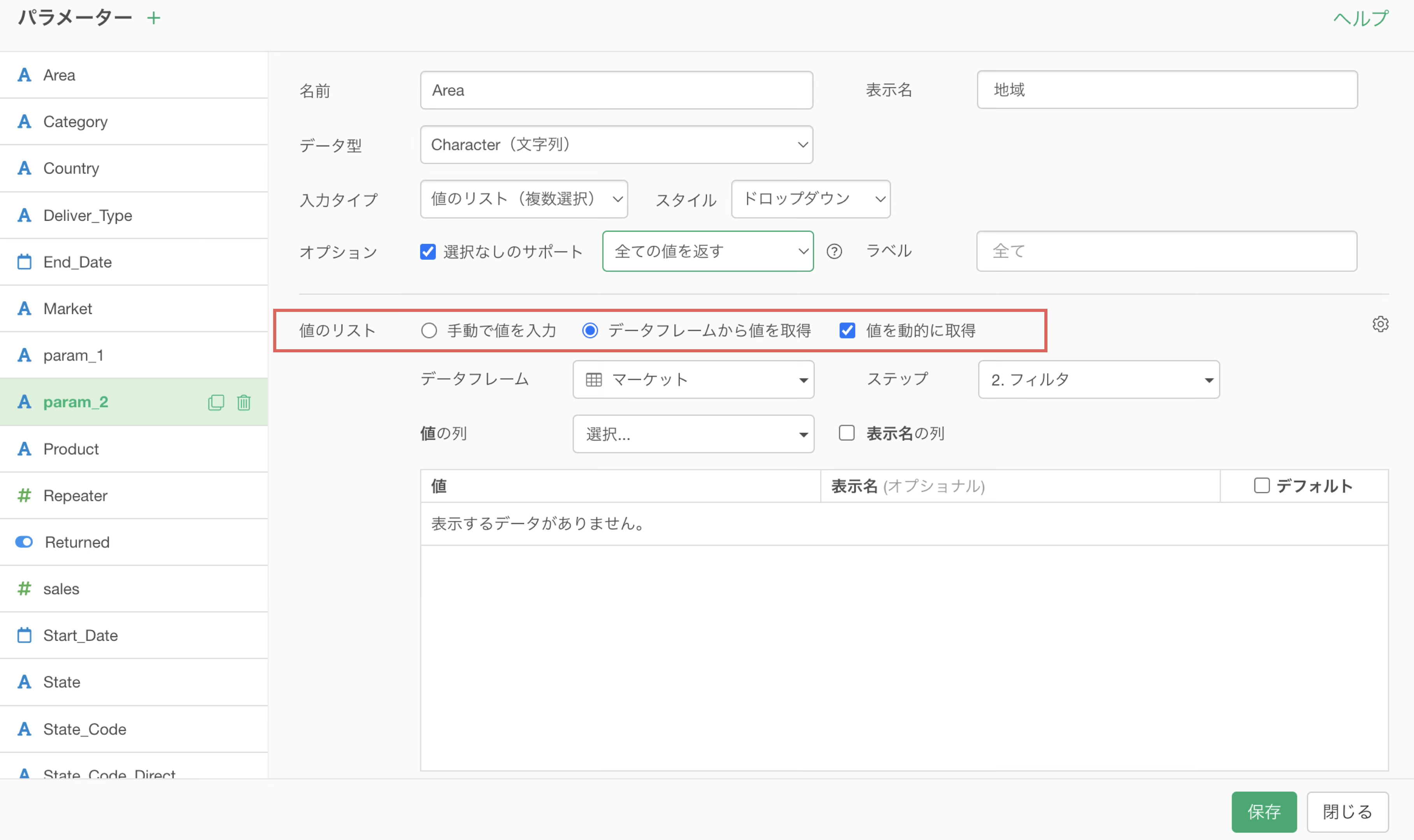Click the toggle icon beside Returned

pyautogui.click(x=25, y=542)
